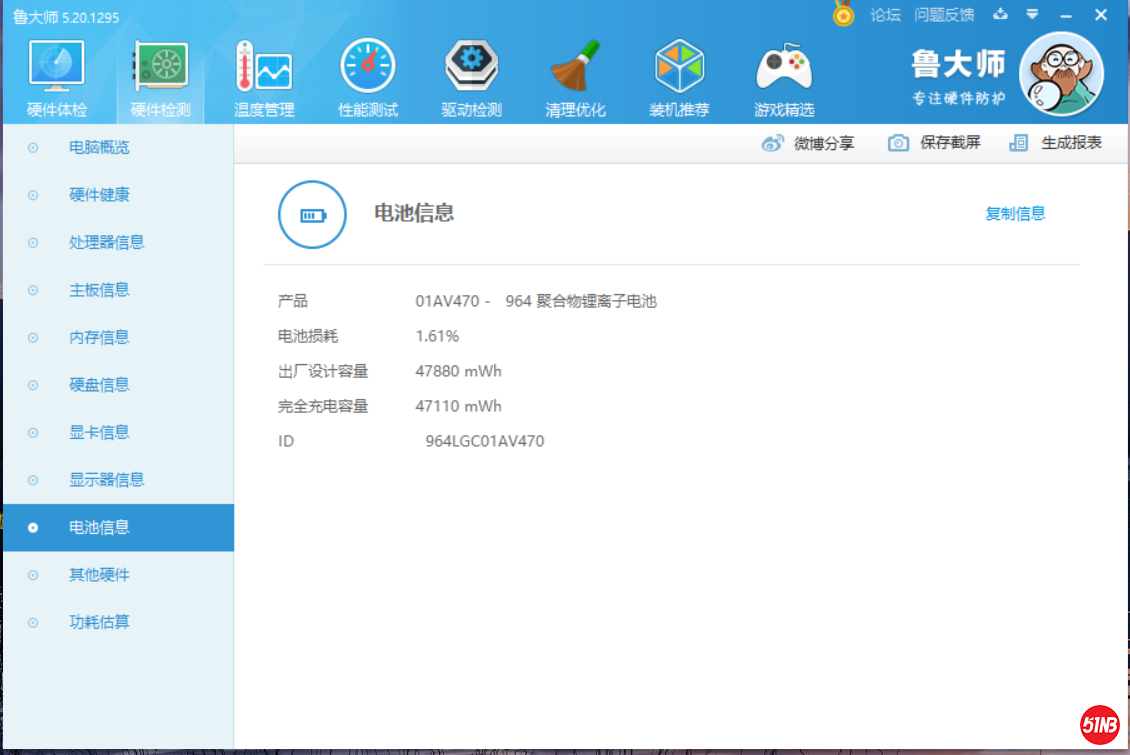Viewport: 1130px width, 755px height.
Task: Click the 复制信息 copy info link
Action: pos(1015,213)
